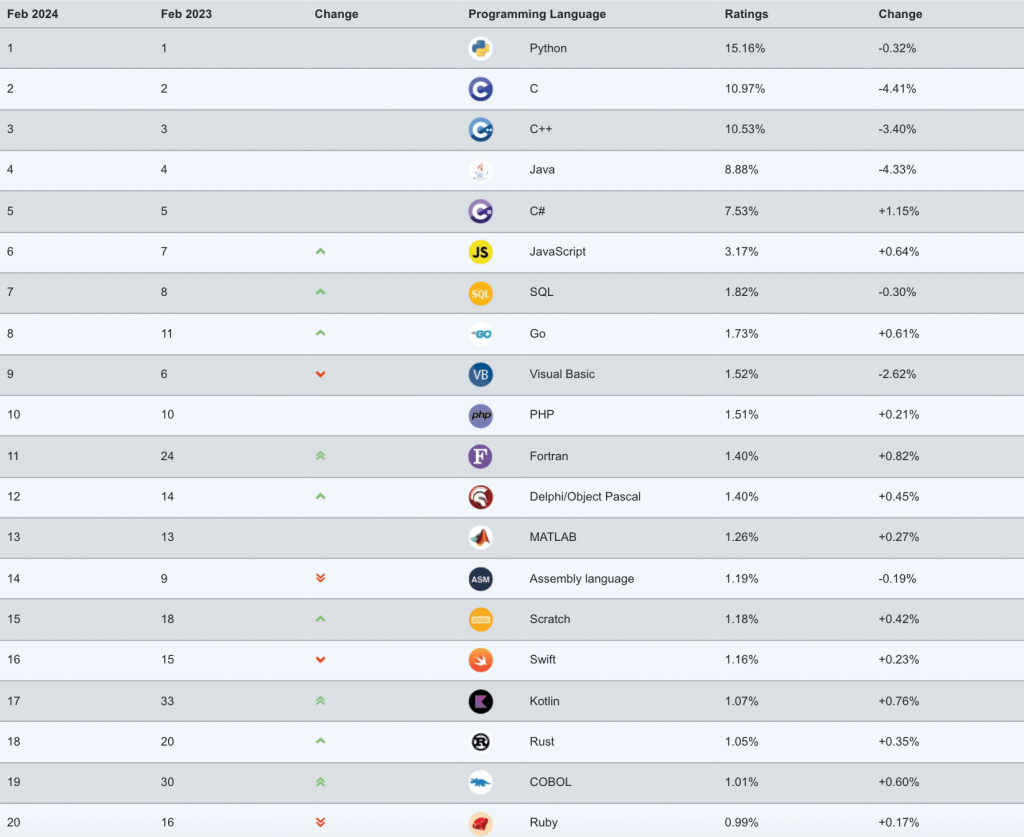The image size is (1024, 837).
Task: Click the red down arrow in Visual Basic row
Action: click(320, 374)
